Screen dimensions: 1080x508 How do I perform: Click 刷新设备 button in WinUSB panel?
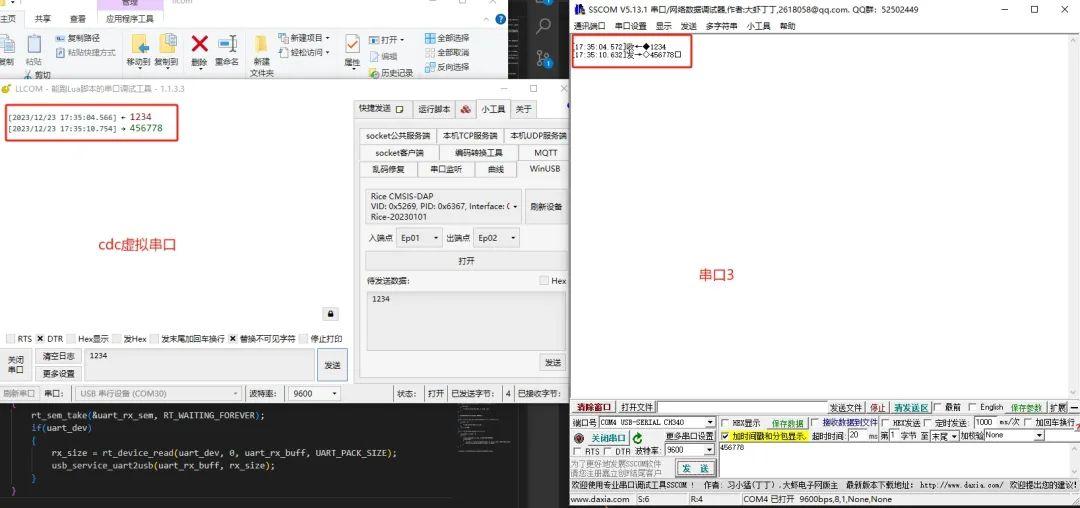pos(546,207)
